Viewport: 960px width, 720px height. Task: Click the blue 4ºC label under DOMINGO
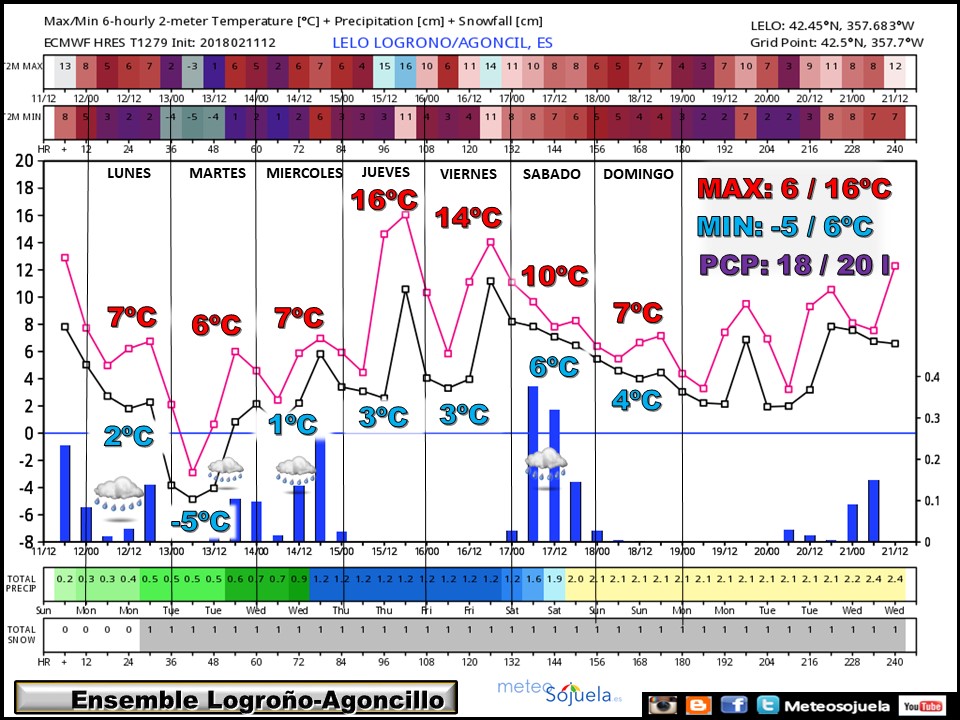[637, 400]
